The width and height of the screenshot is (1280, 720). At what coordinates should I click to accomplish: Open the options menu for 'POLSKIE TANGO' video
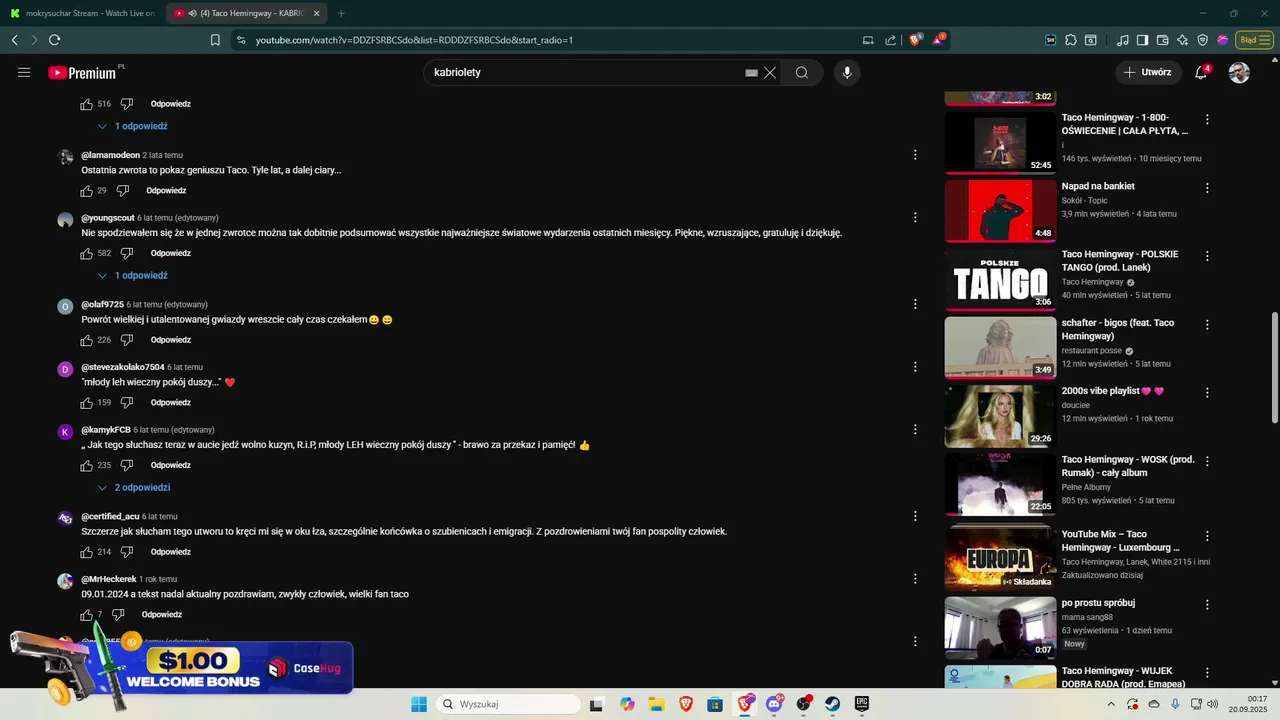pyautogui.click(x=1207, y=256)
